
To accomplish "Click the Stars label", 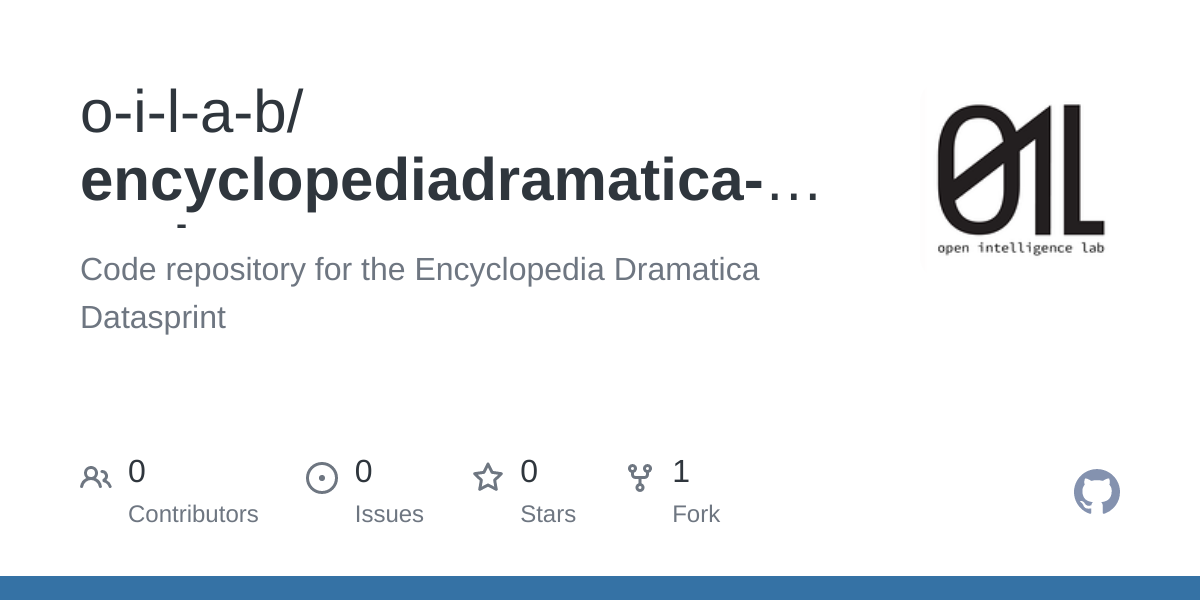I will (x=548, y=514).
